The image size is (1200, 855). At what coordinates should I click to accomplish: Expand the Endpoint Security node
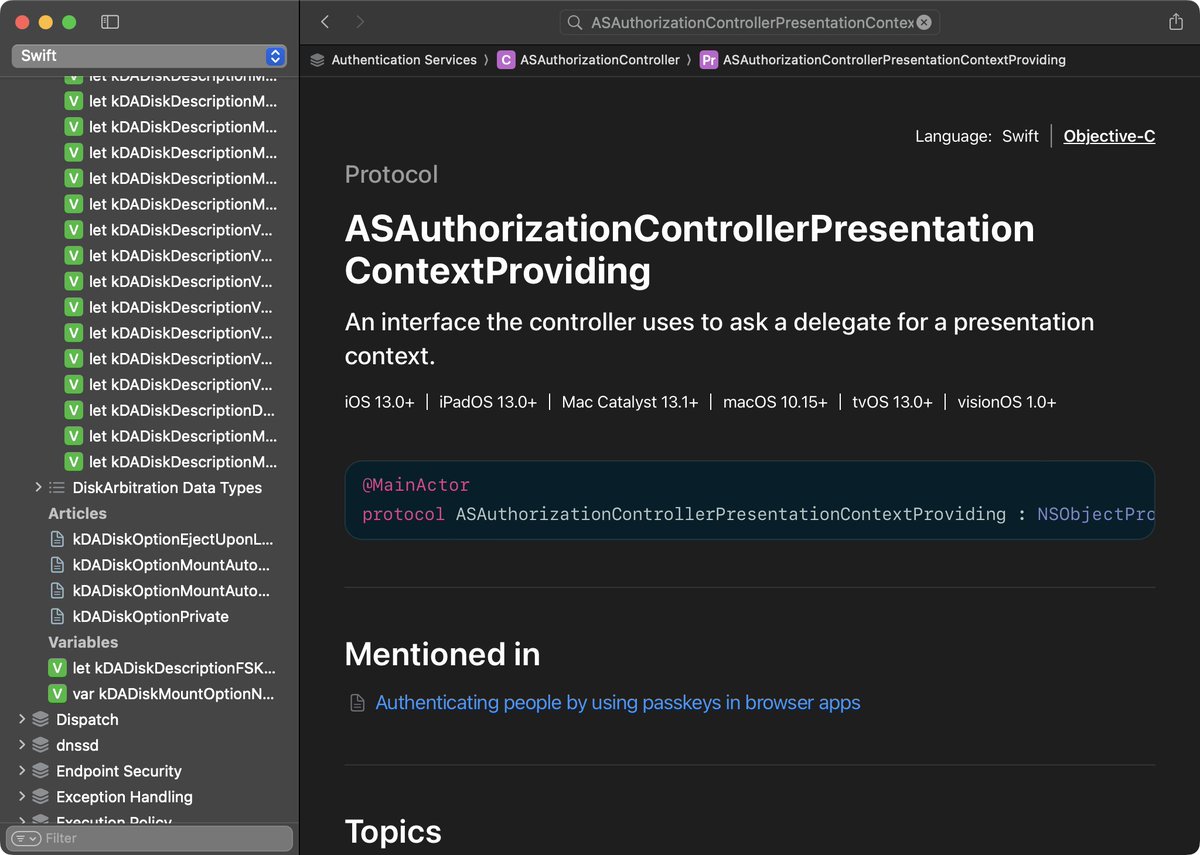(22, 771)
